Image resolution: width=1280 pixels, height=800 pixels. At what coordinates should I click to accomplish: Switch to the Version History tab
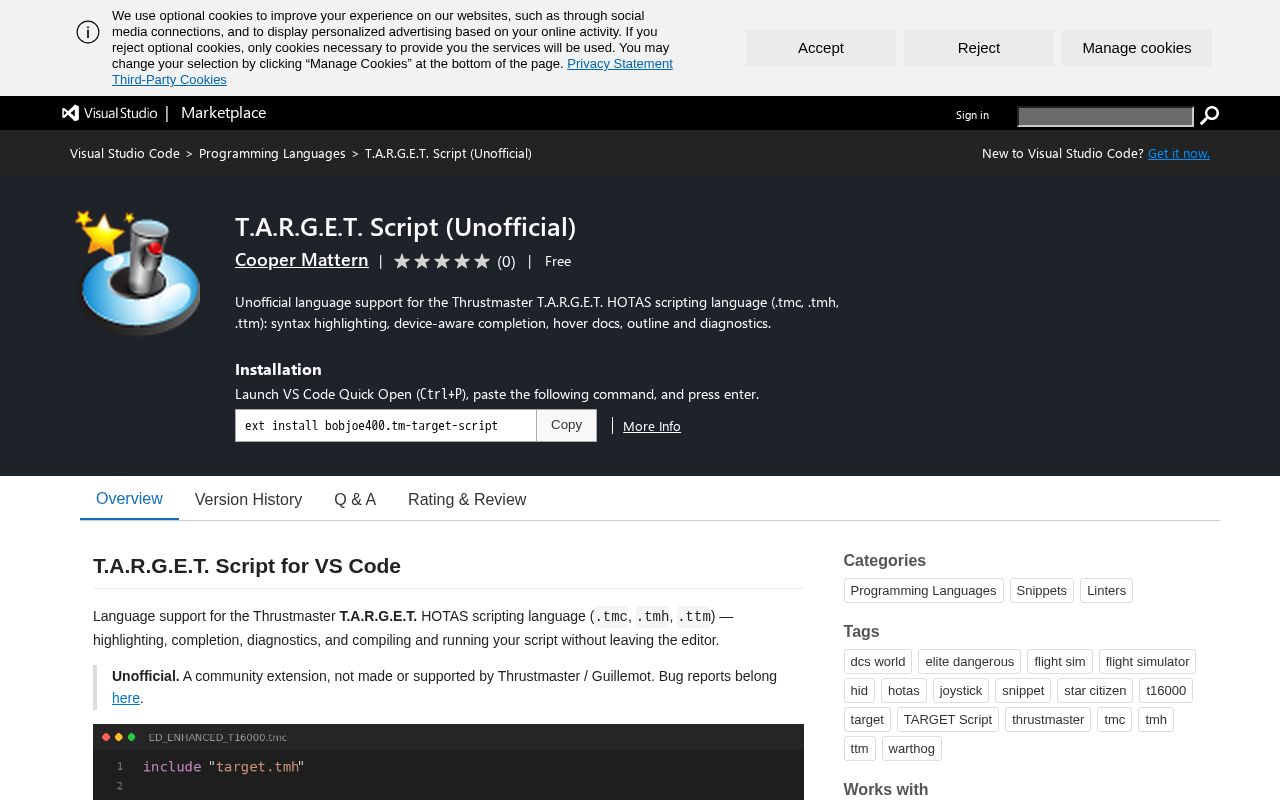(248, 500)
